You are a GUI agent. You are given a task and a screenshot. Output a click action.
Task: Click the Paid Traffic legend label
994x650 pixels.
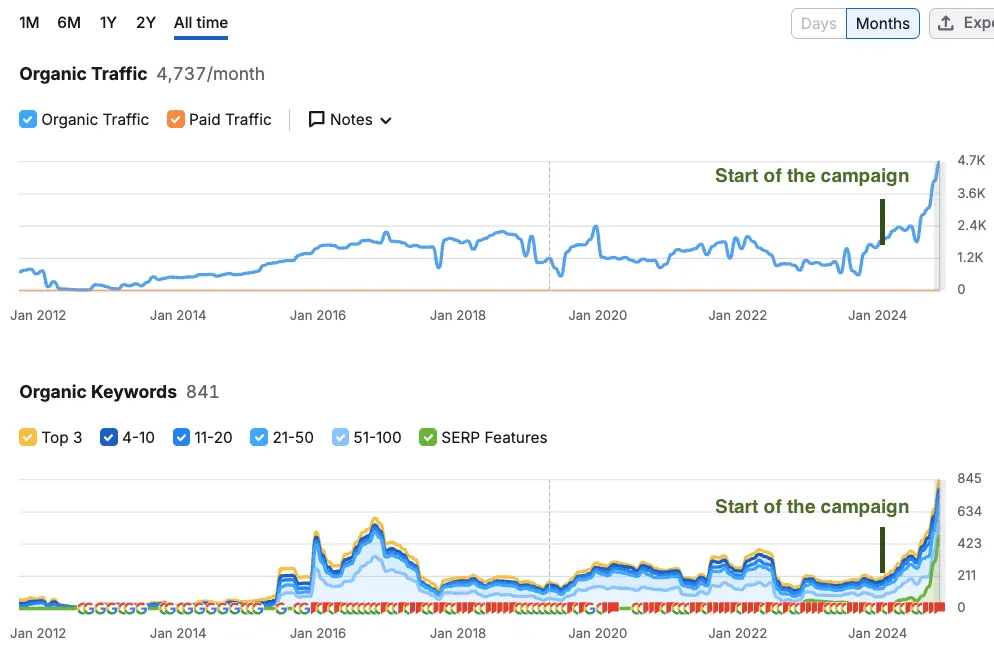(230, 119)
